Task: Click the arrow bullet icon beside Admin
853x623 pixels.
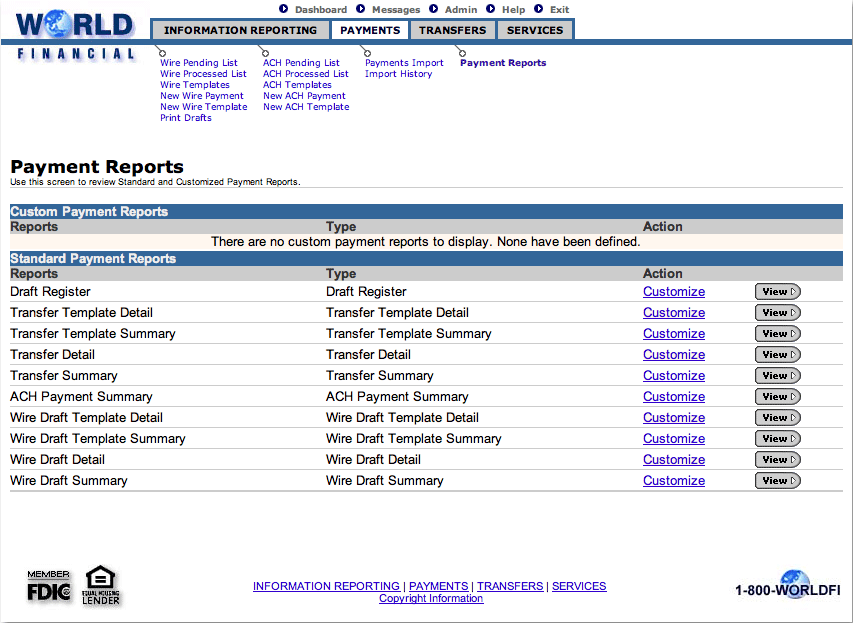Action: click(434, 9)
